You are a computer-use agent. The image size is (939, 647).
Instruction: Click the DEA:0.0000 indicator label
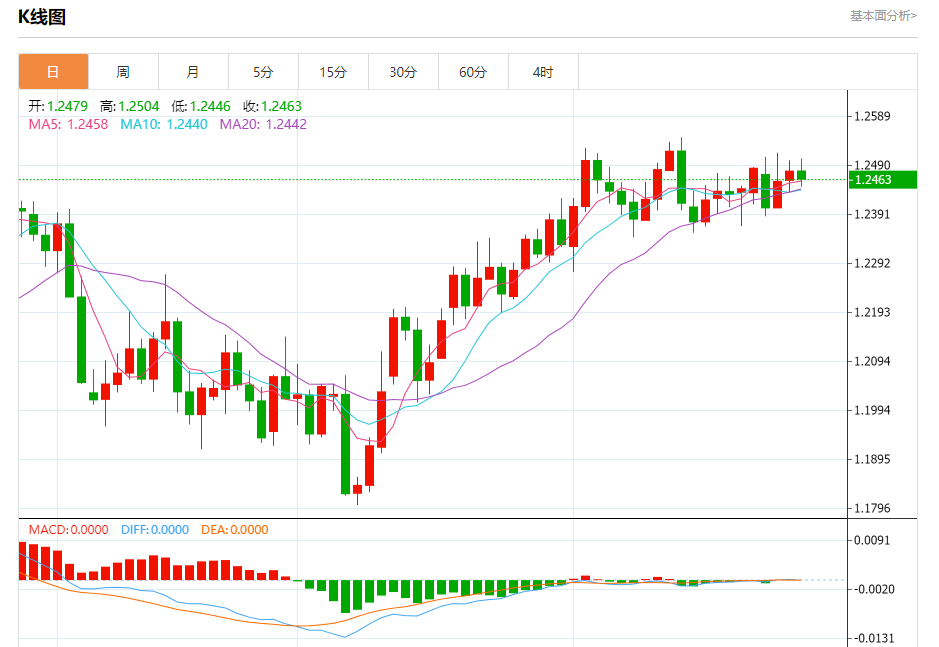click(235, 530)
